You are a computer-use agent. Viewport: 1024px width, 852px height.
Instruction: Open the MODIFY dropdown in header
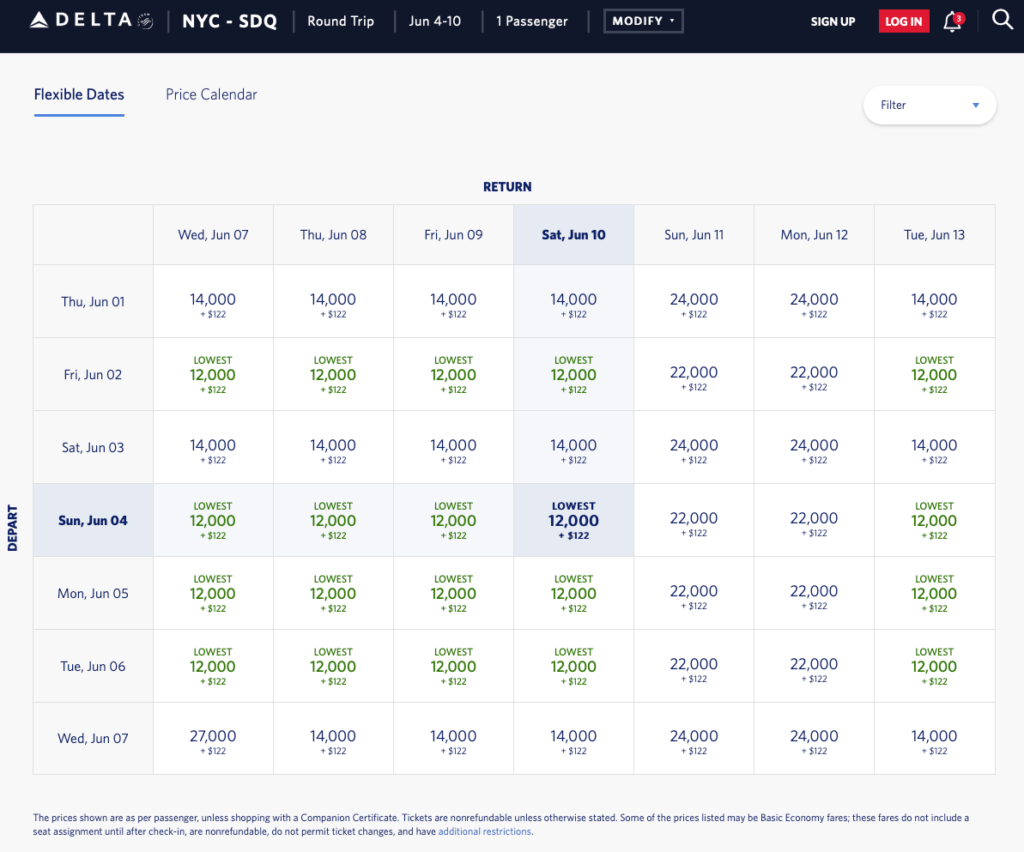(x=643, y=21)
